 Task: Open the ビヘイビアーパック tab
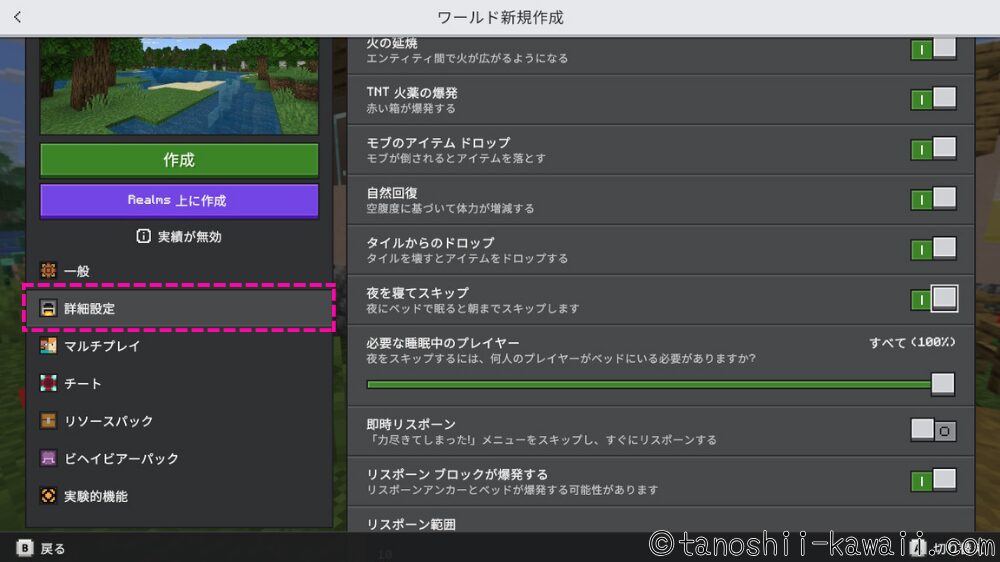[179, 458]
